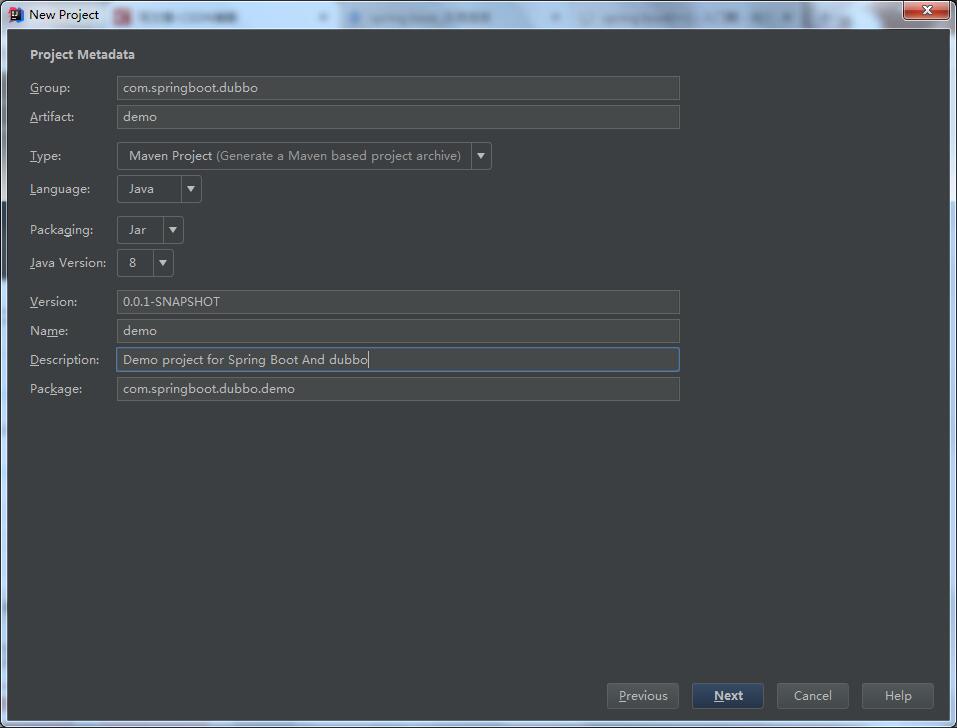The width and height of the screenshot is (957, 728).
Task: Click the Project Metadata heading
Action: [82, 54]
